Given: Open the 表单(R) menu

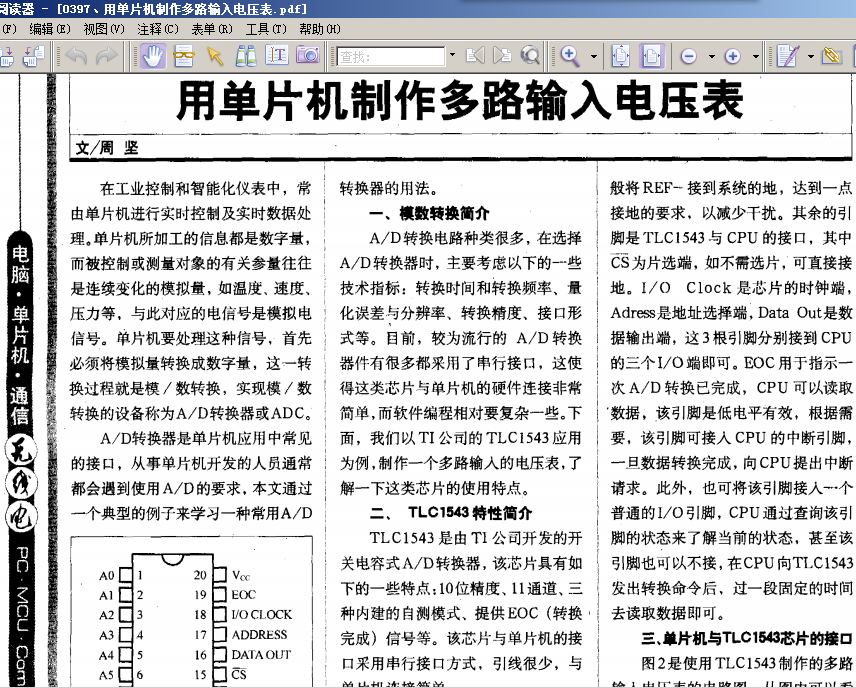Looking at the screenshot, I should [x=212, y=29].
